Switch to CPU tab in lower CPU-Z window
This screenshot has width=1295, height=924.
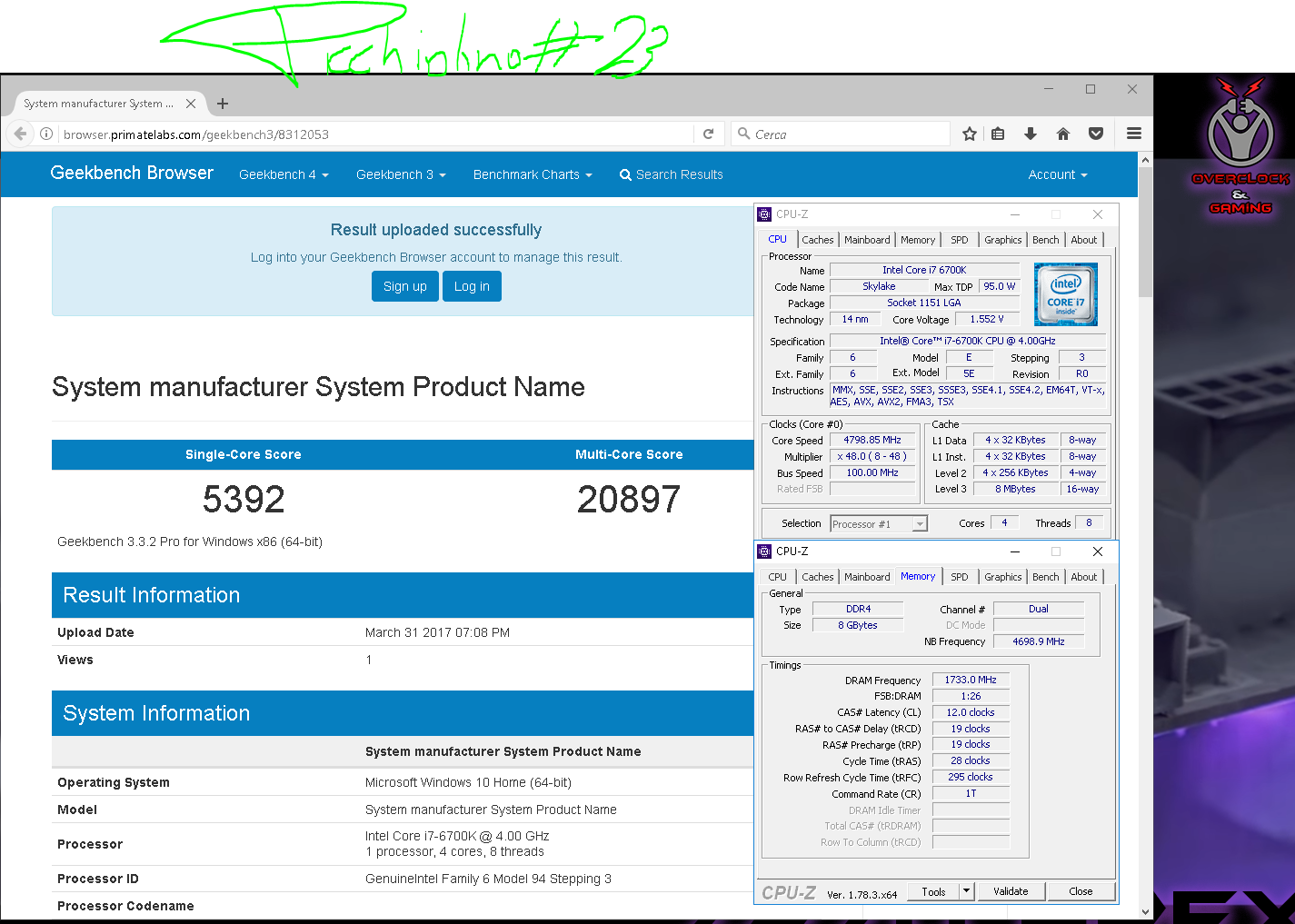(x=778, y=577)
